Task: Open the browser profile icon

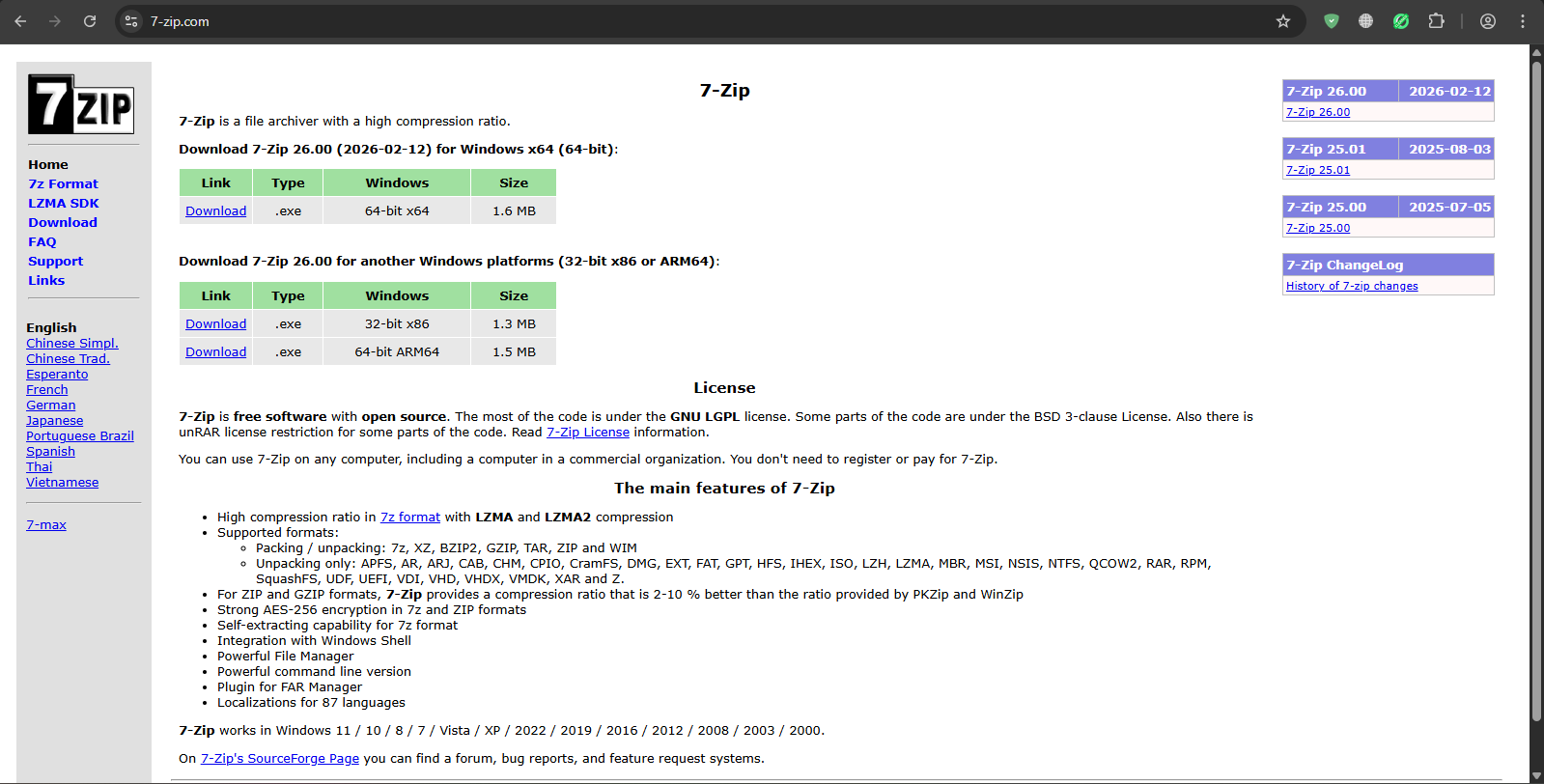Action: (1488, 21)
